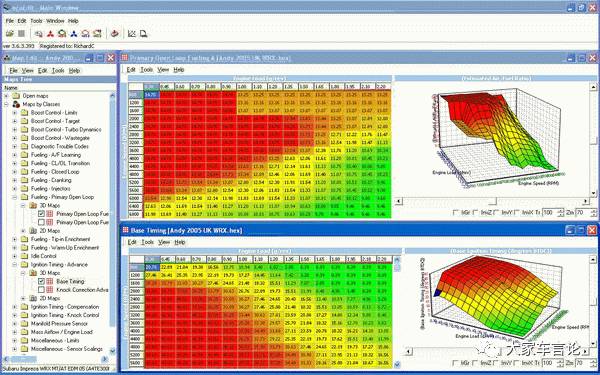This screenshot has width=600, height=375.
Task: Check the Knock Correction Adva checkbox
Action: 41,290
